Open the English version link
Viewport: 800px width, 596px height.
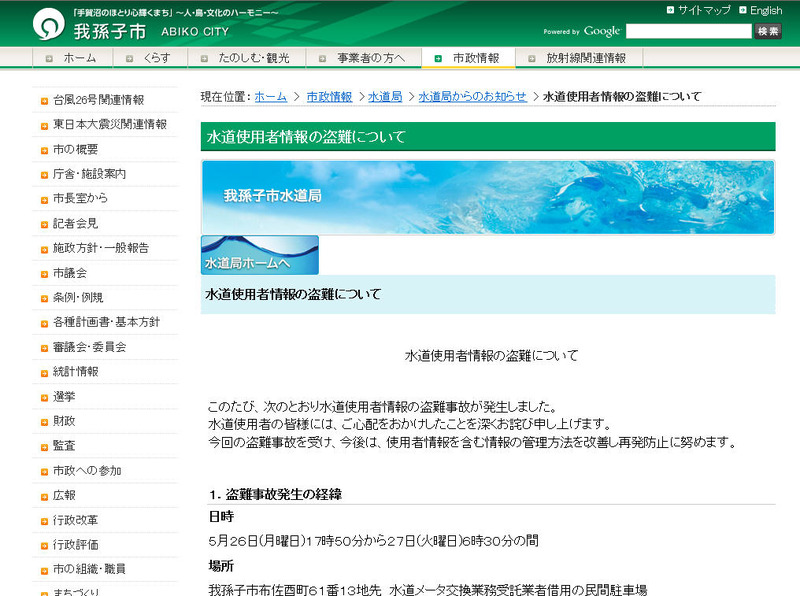(x=765, y=8)
